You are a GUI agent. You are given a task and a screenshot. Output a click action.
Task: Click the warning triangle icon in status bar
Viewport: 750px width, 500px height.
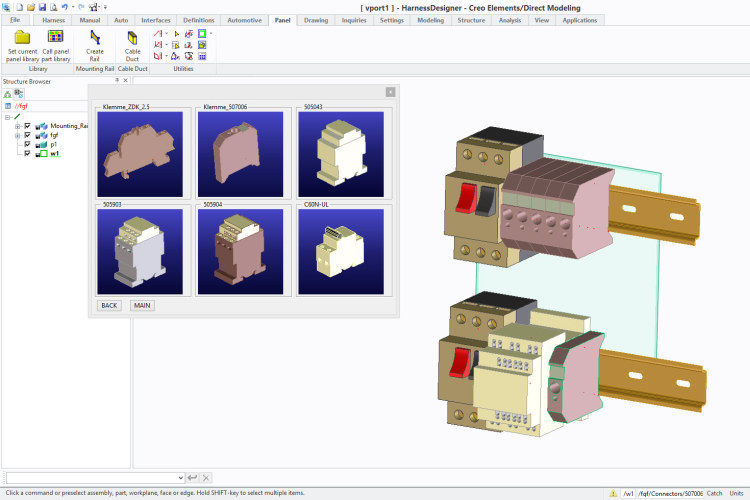[x=613, y=493]
